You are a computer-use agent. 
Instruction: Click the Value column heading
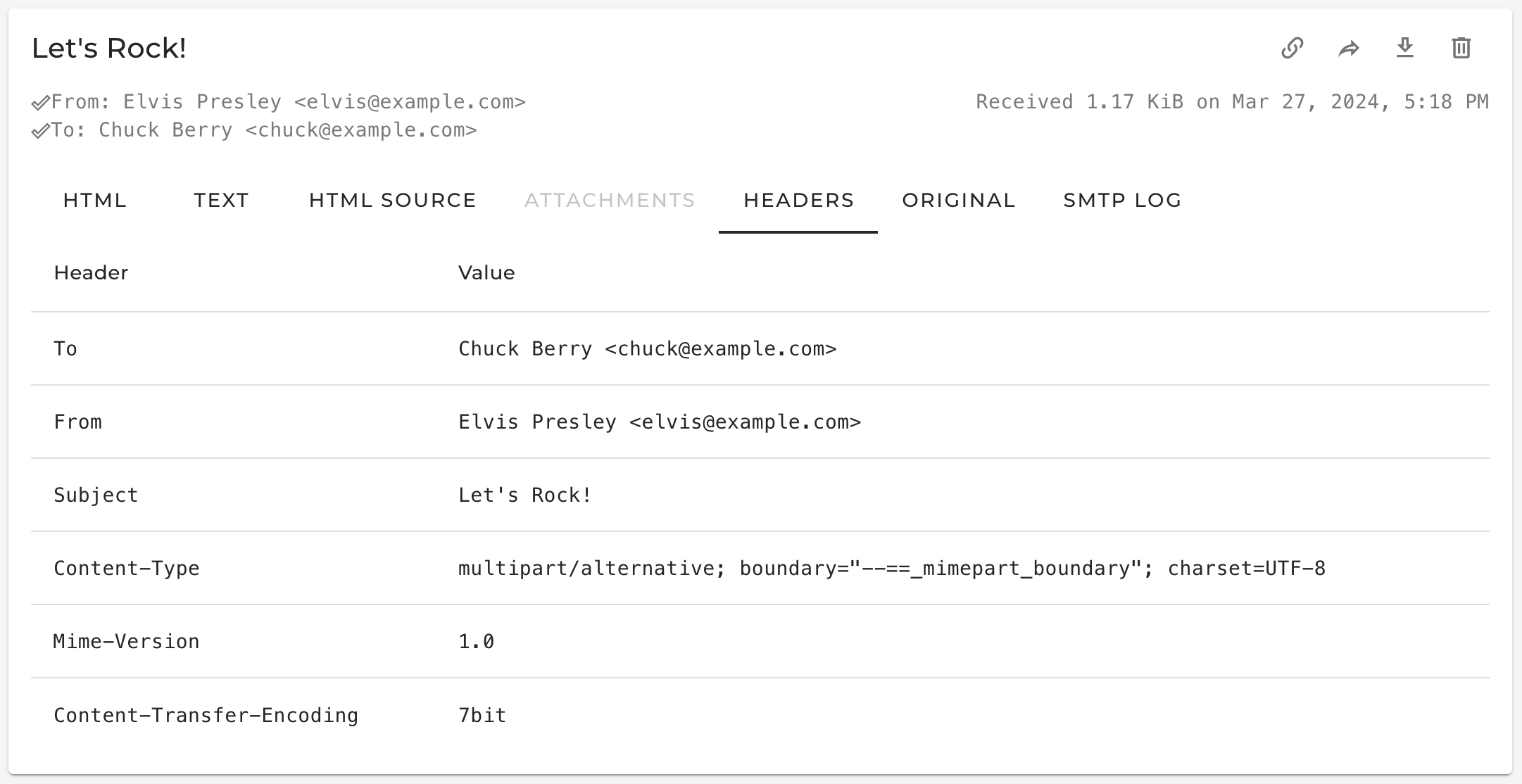click(486, 272)
